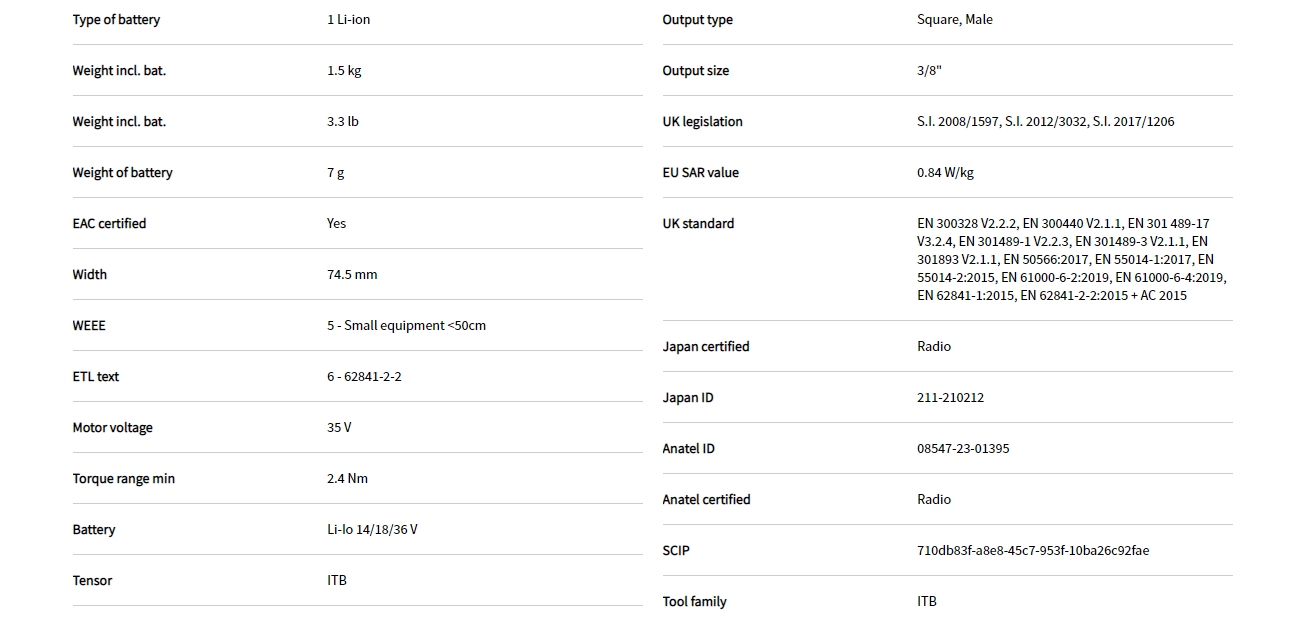Viewport: 1301px width, 622px height.
Task: Click the UK legislation S.I. references
Action: (x=1045, y=121)
